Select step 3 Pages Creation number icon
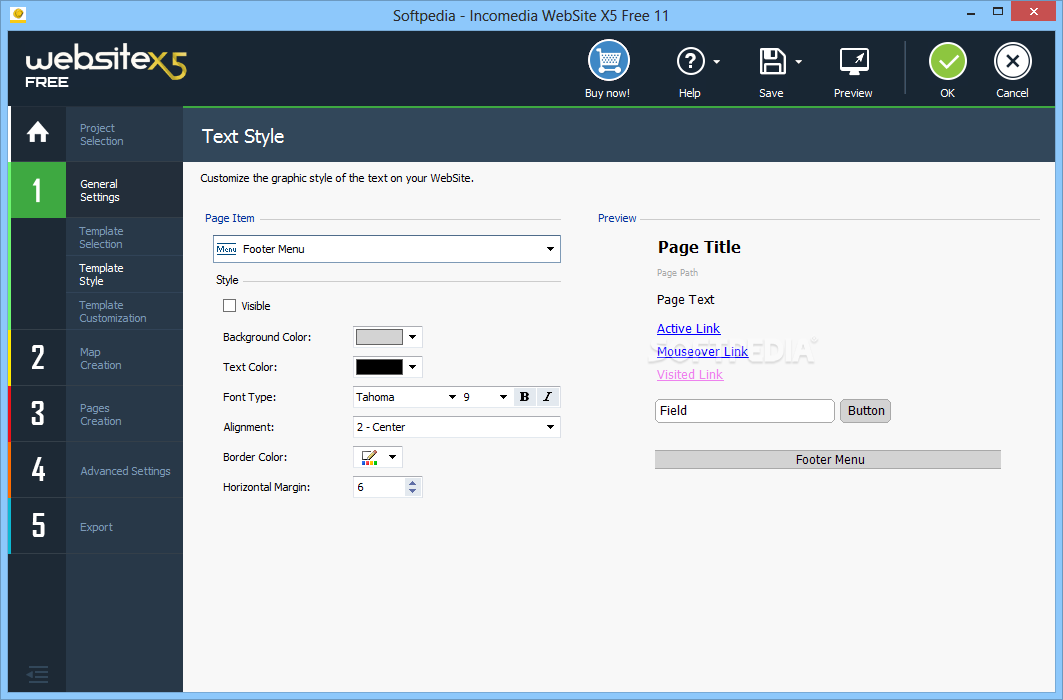The width and height of the screenshot is (1063, 700). tap(37, 414)
